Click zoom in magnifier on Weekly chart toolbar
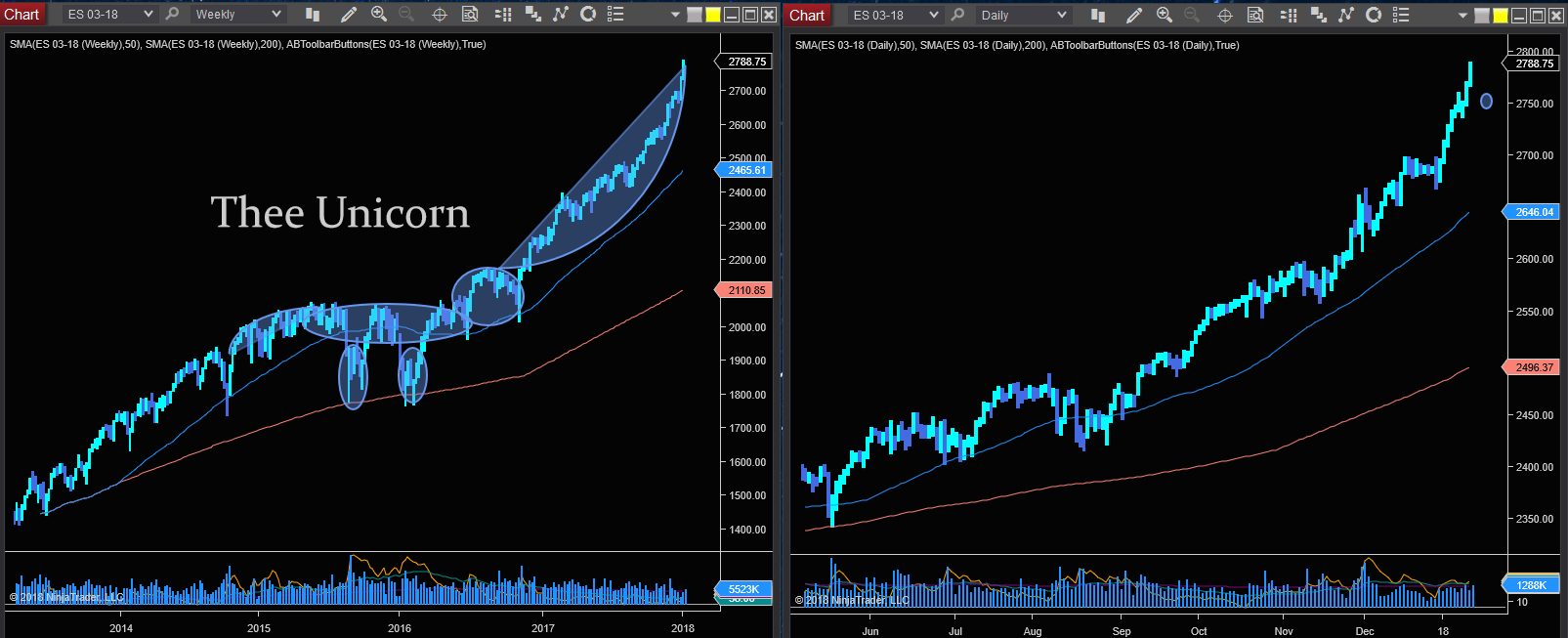 point(379,14)
